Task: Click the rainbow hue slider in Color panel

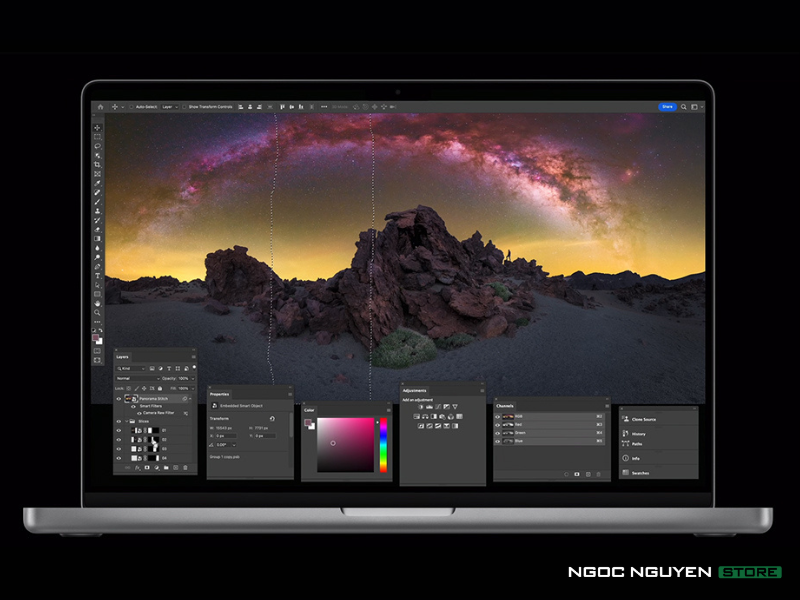Action: point(383,444)
